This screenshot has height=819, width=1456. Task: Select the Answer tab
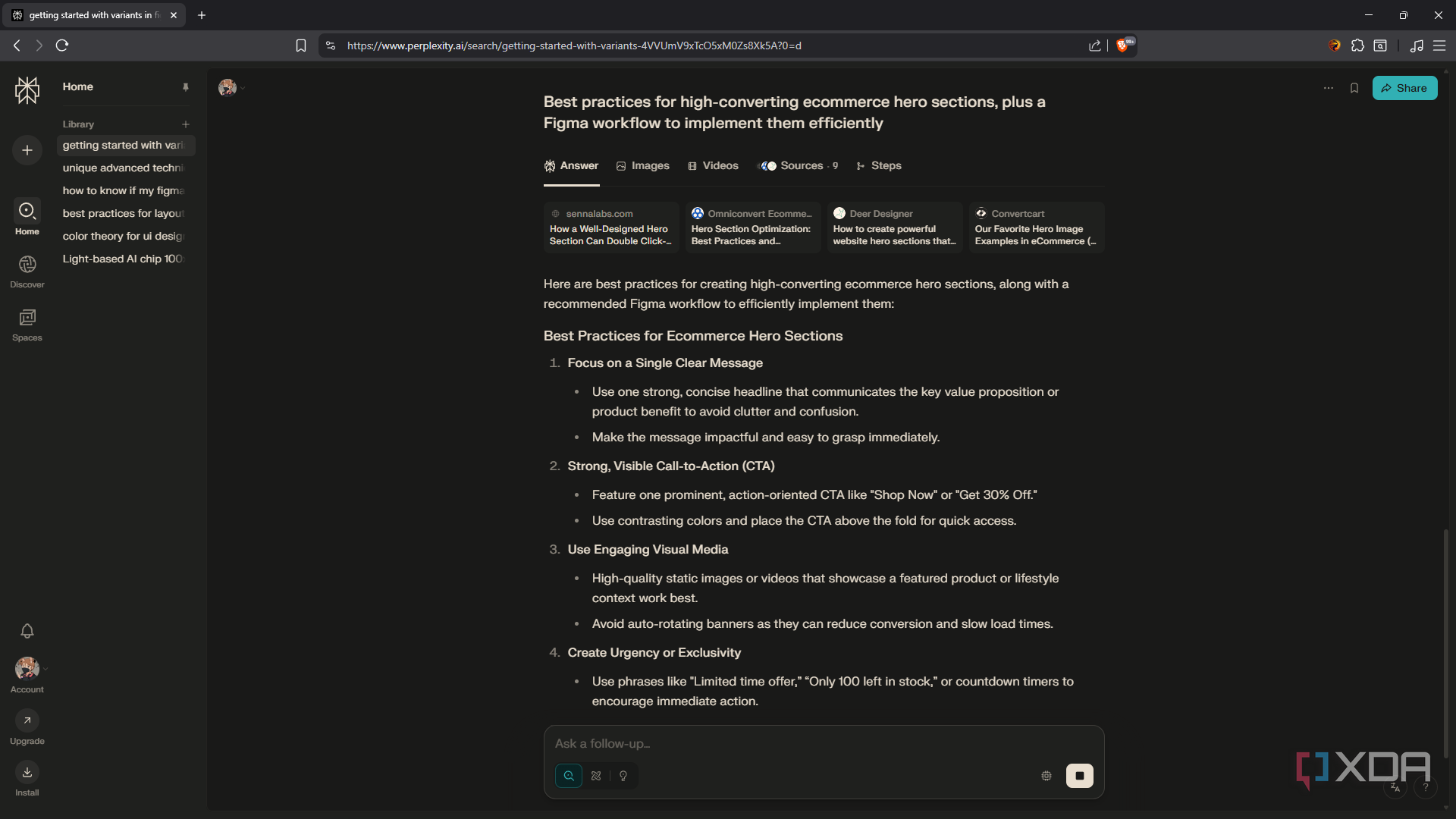click(572, 166)
